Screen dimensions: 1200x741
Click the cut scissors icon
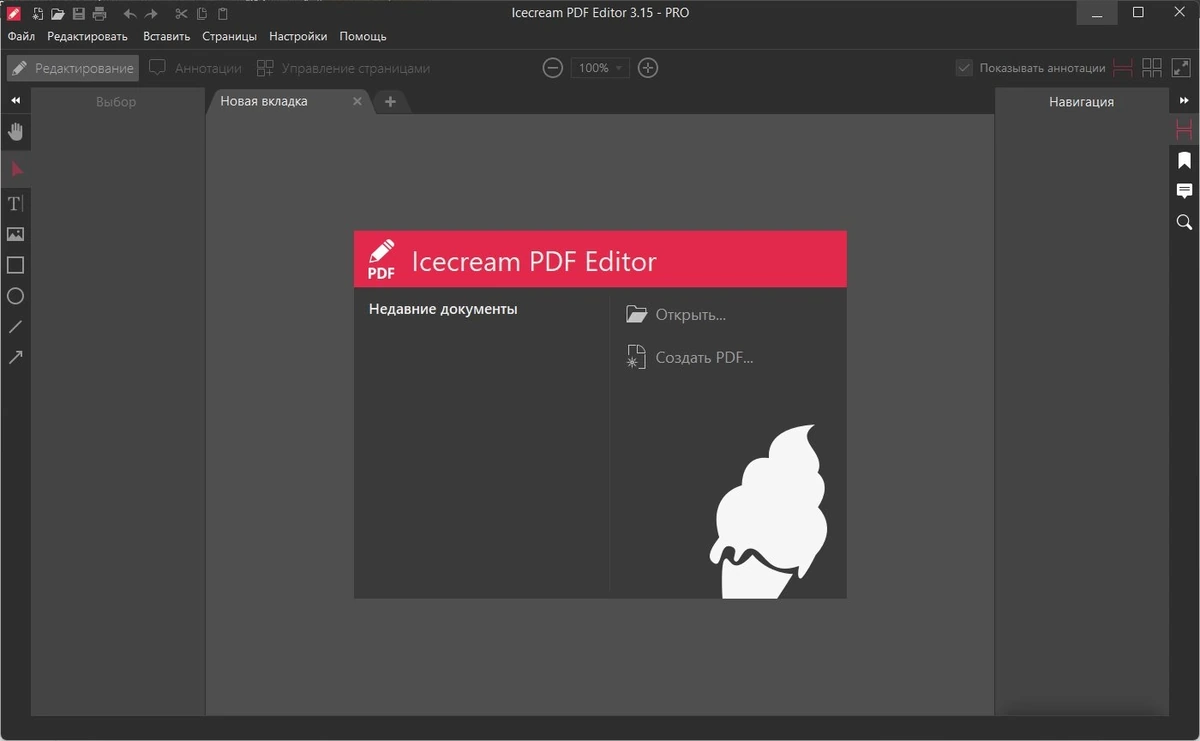point(181,14)
